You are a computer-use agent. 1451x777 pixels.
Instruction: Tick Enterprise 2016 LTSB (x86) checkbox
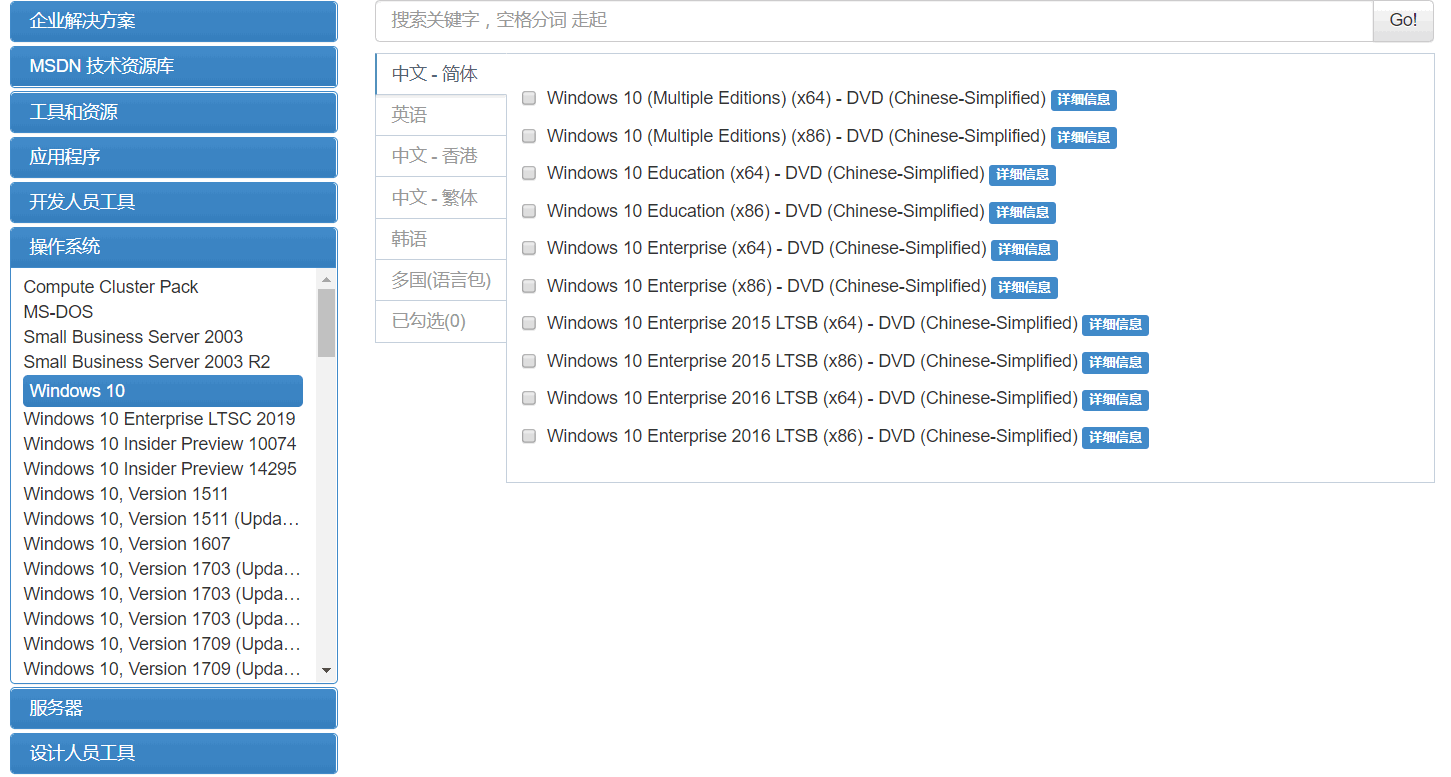529,436
